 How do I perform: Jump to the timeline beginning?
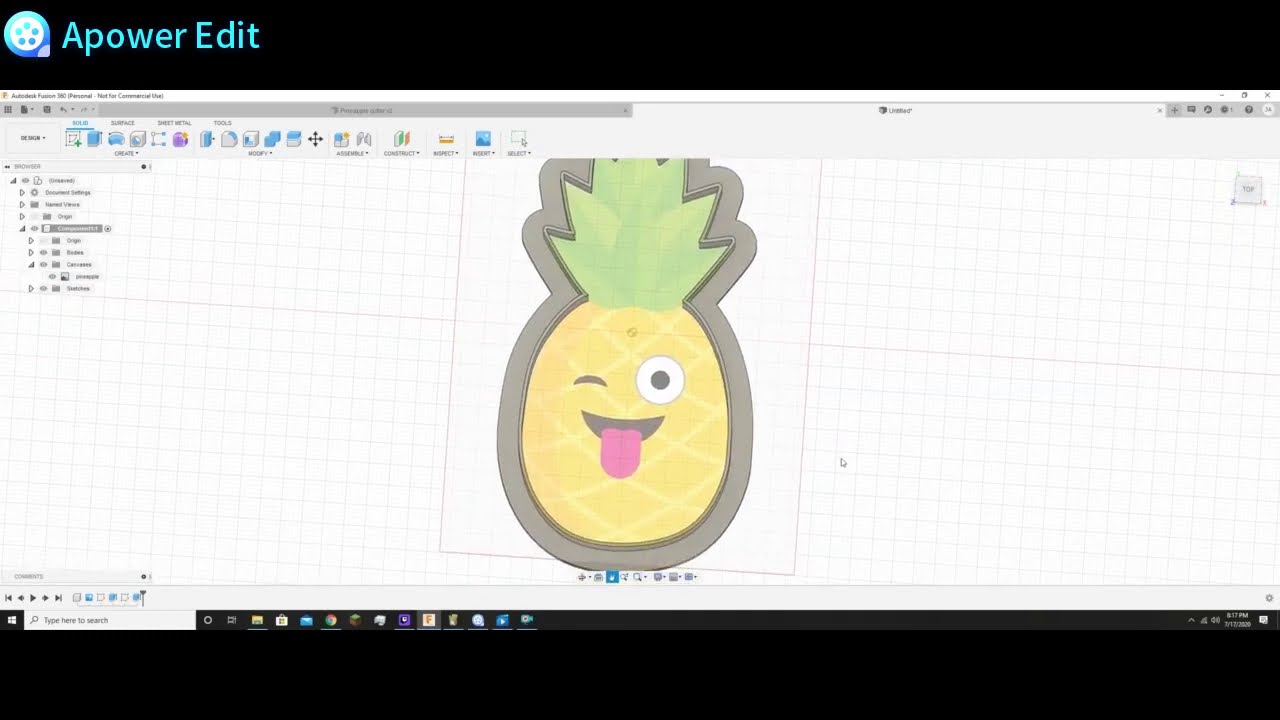[x=8, y=598]
